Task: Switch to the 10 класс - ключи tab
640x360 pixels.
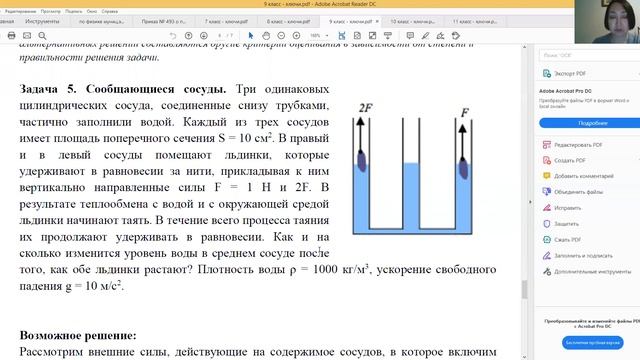Action: (x=412, y=21)
